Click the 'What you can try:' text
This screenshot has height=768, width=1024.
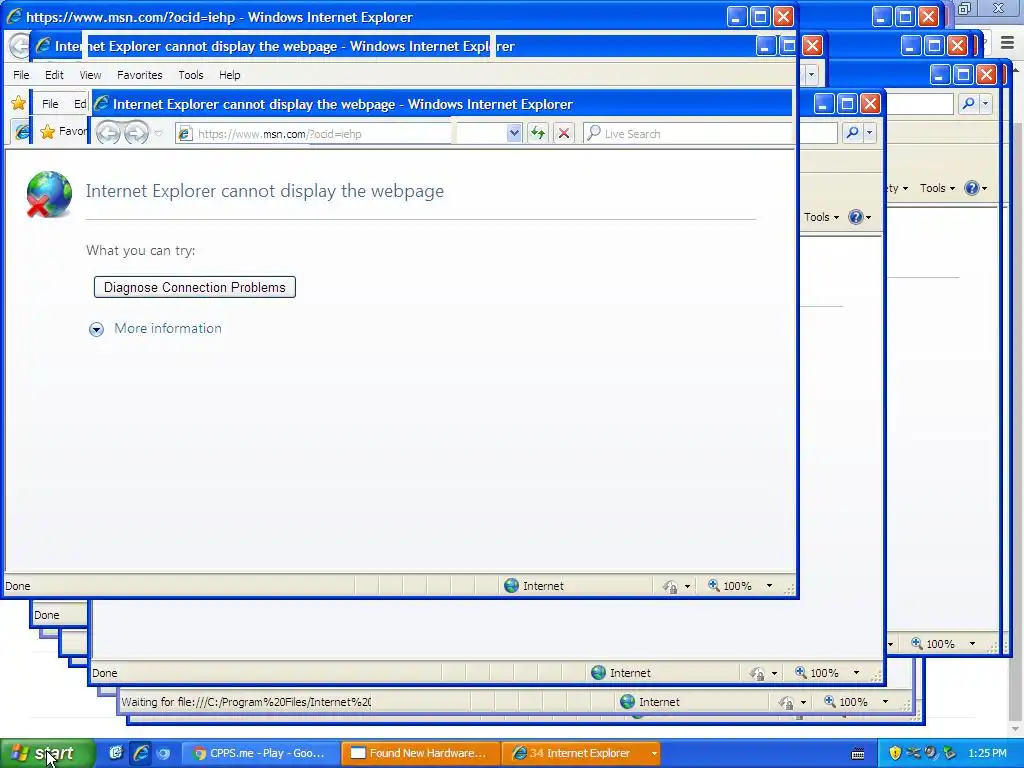(x=140, y=251)
